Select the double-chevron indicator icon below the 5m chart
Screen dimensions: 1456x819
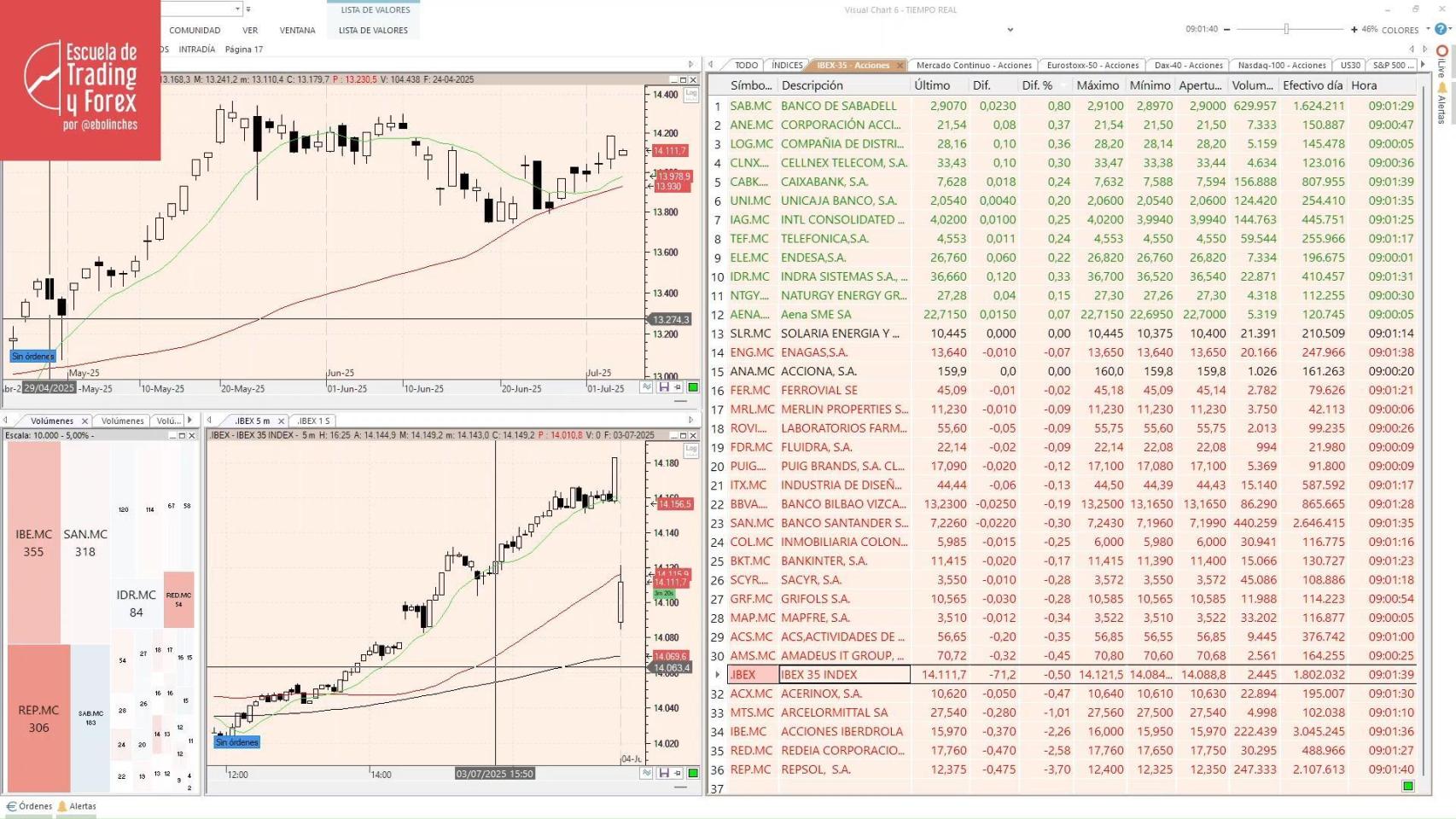[x=646, y=773]
